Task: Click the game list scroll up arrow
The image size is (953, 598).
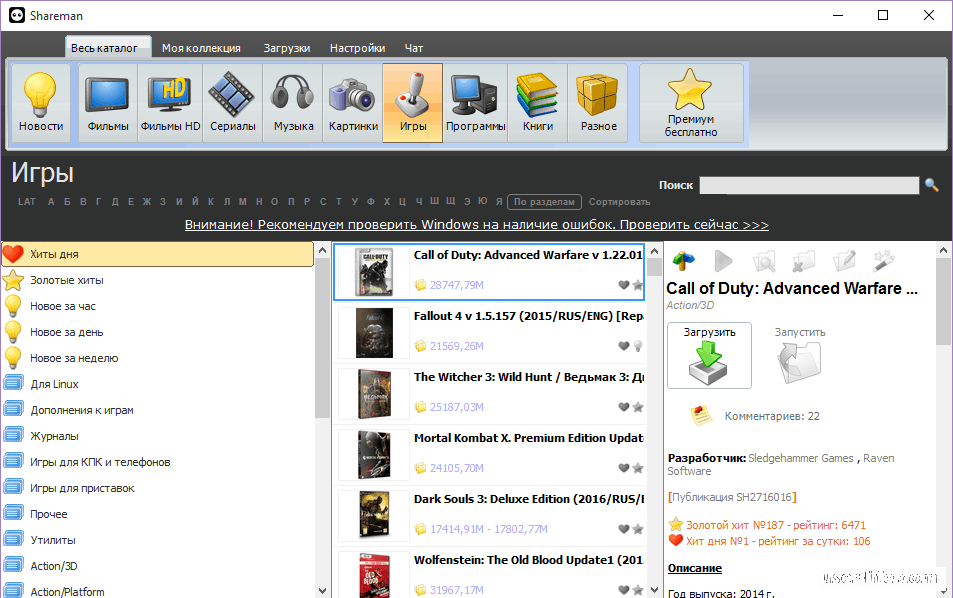Action: [654, 251]
